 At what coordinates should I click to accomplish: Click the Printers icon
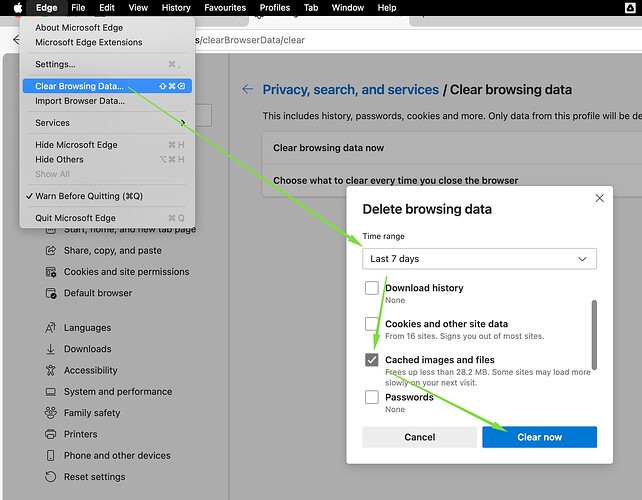50,434
